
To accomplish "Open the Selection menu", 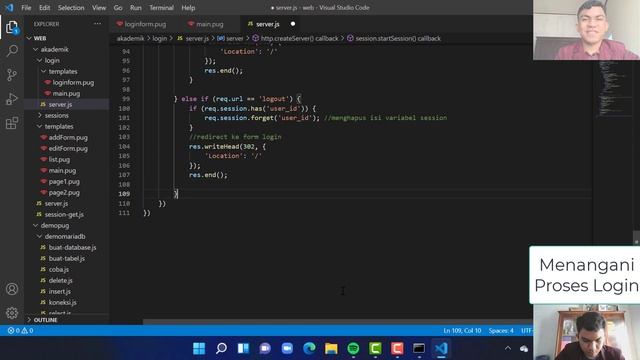I will pos(71,7).
